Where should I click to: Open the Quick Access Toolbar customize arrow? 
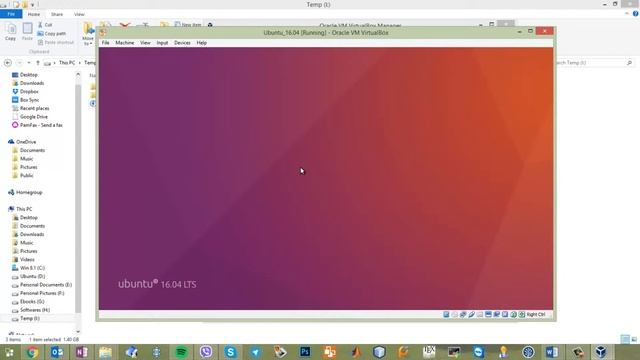[x=32, y=5]
